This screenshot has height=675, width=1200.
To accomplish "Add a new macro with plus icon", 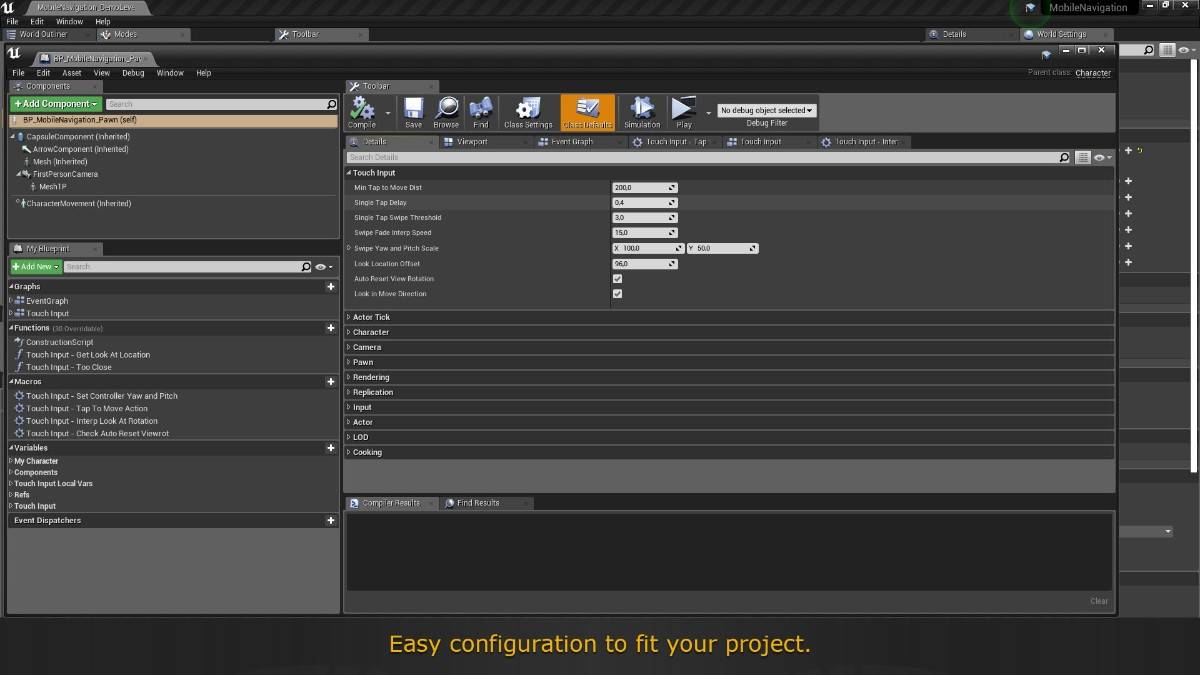I will (331, 382).
